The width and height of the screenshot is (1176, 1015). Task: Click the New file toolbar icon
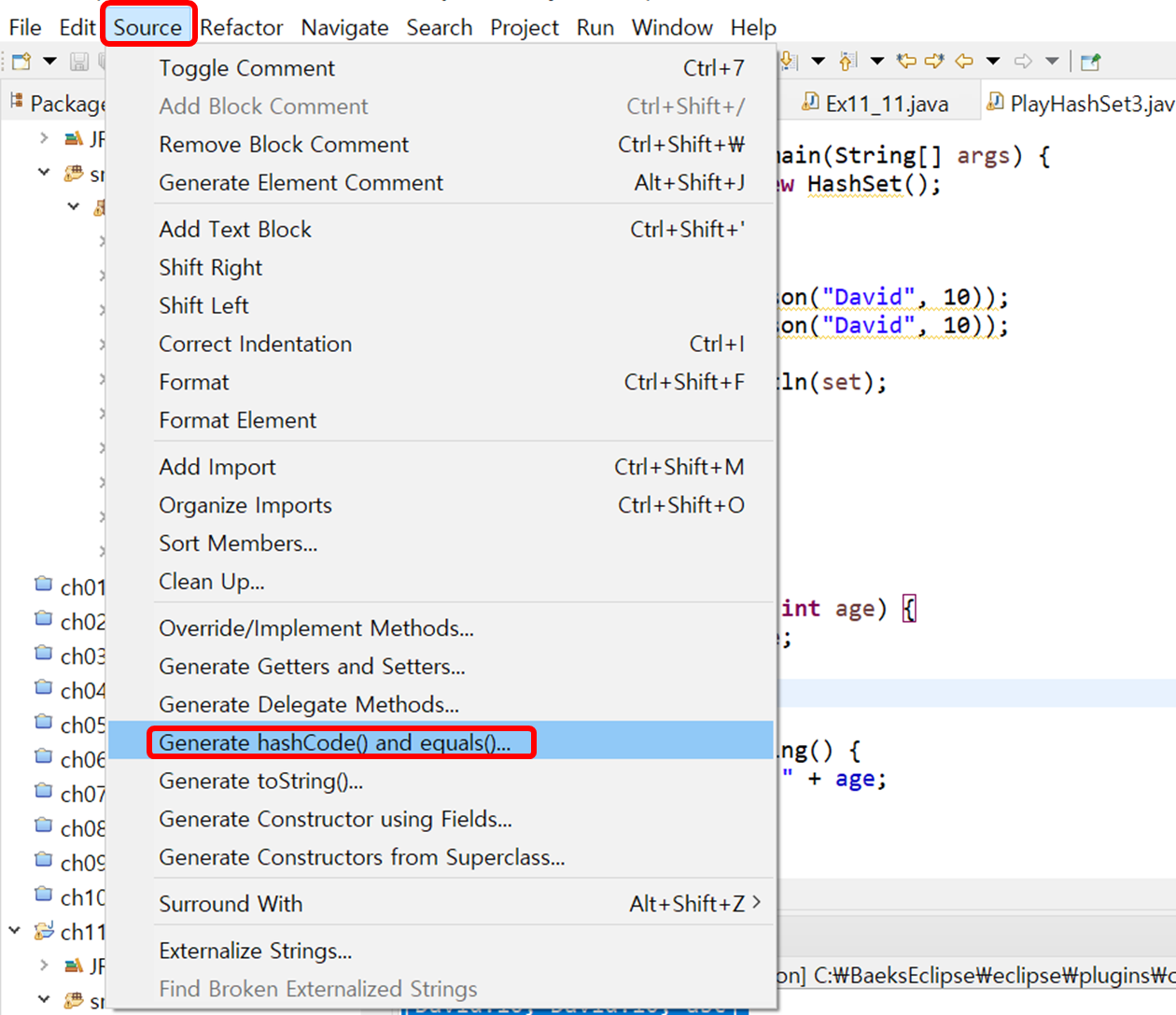[x=21, y=62]
